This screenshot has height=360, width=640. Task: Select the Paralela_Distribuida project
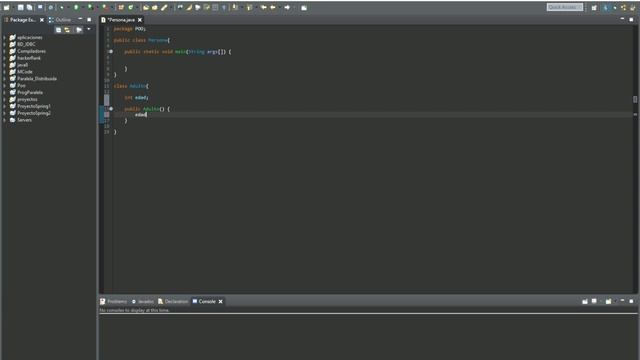point(37,79)
